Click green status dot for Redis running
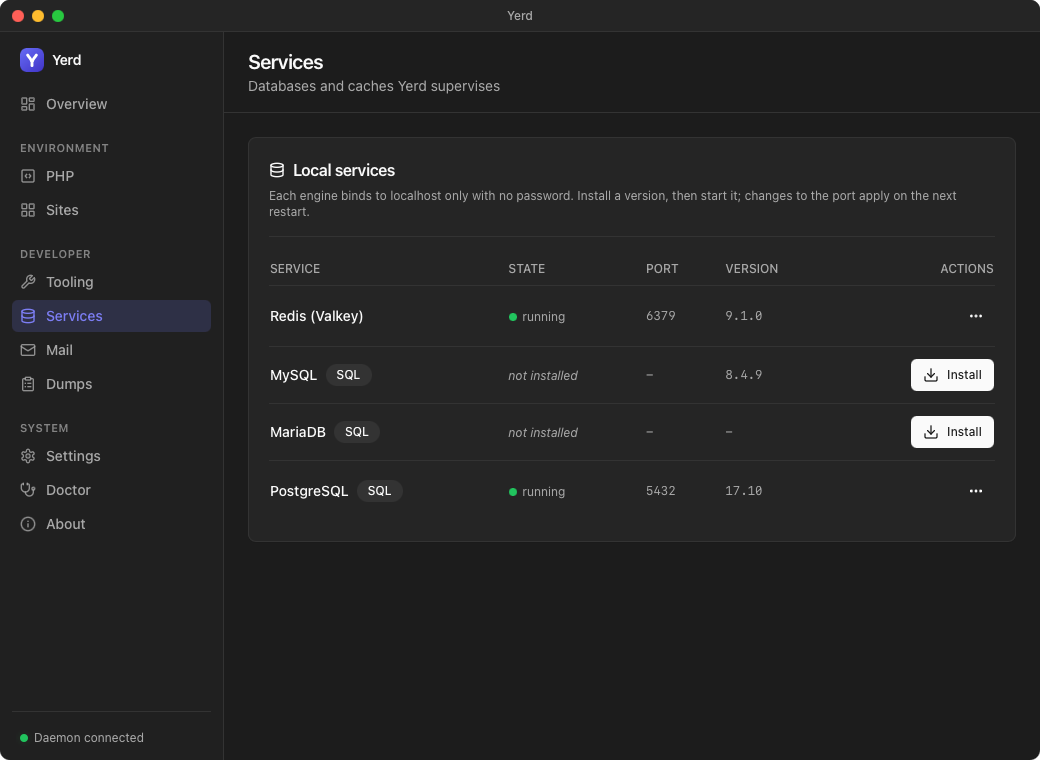The height and width of the screenshot is (760, 1040). (513, 317)
